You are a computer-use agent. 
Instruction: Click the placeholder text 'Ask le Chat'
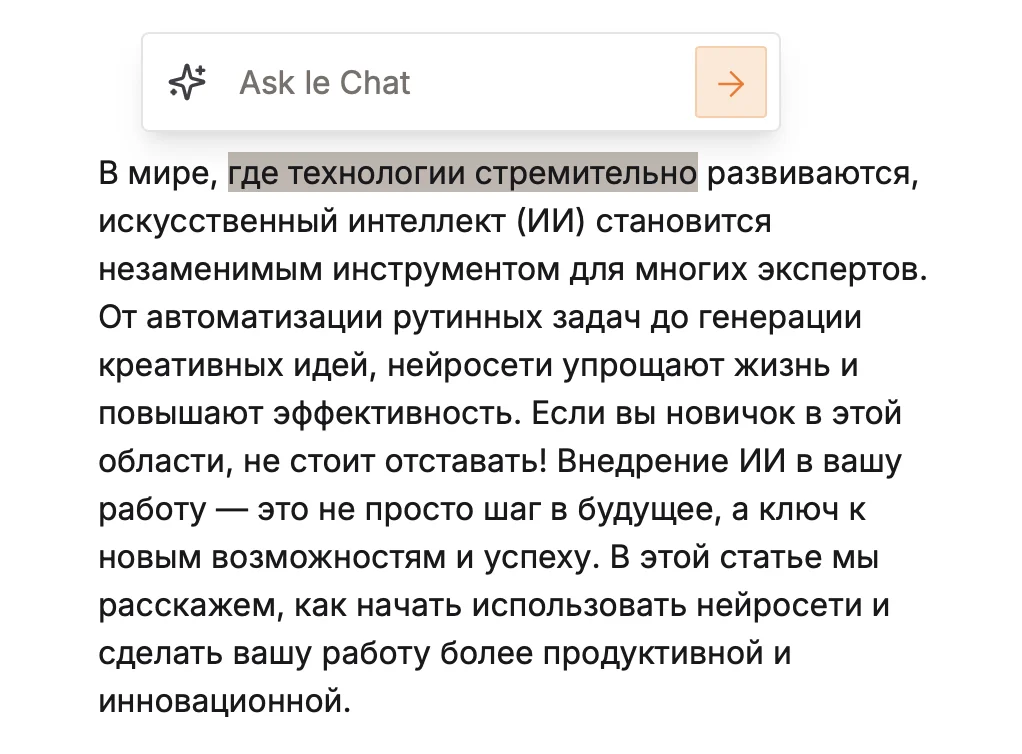tap(324, 81)
